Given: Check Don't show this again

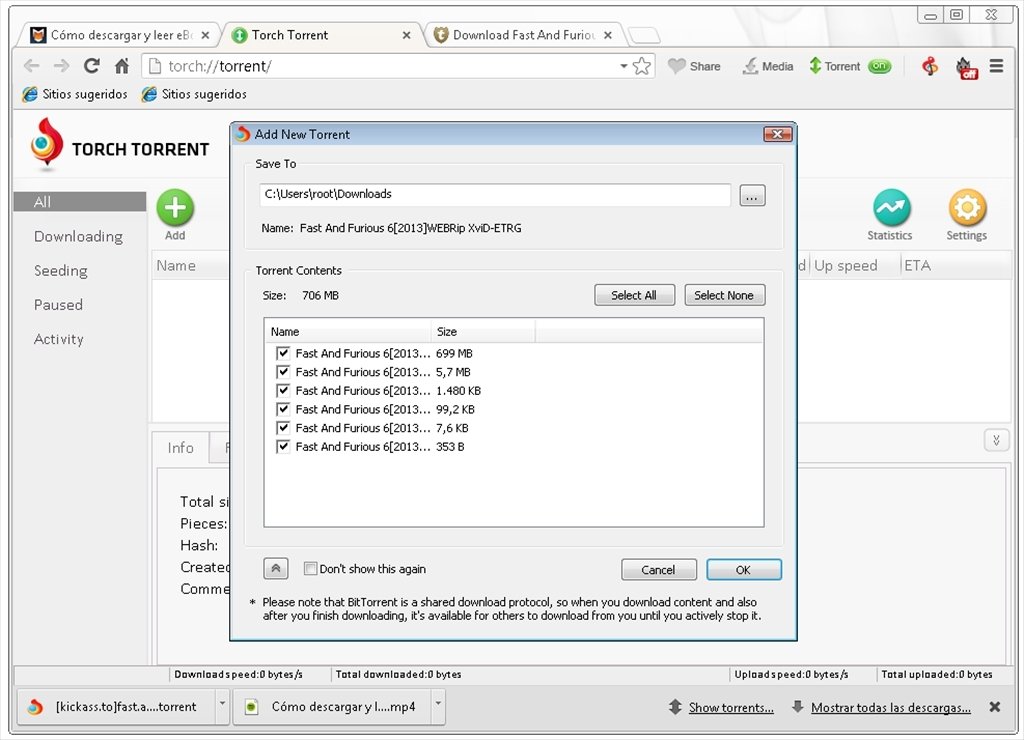Looking at the screenshot, I should (311, 569).
